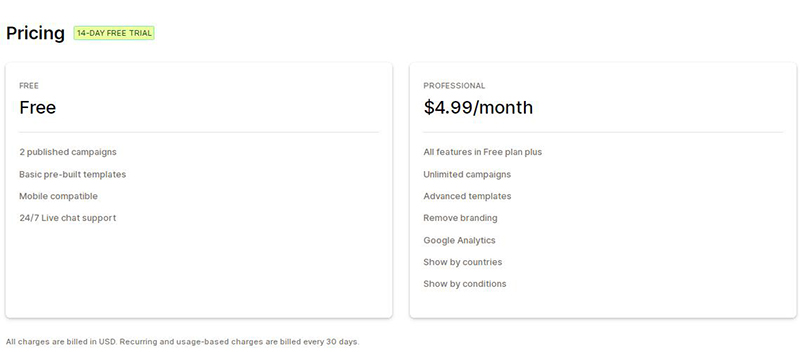
Task: Click the PROFESSIONAL plan label
Action: pyautogui.click(x=454, y=86)
